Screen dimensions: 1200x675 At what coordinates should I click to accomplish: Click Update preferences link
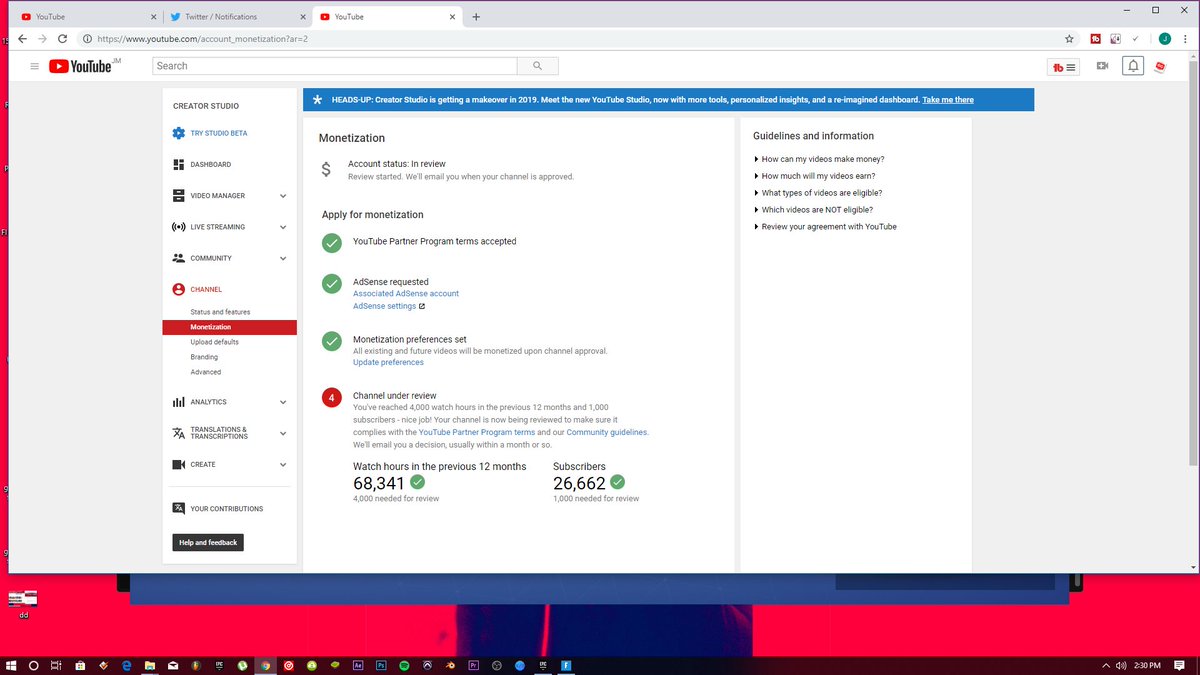(x=388, y=363)
